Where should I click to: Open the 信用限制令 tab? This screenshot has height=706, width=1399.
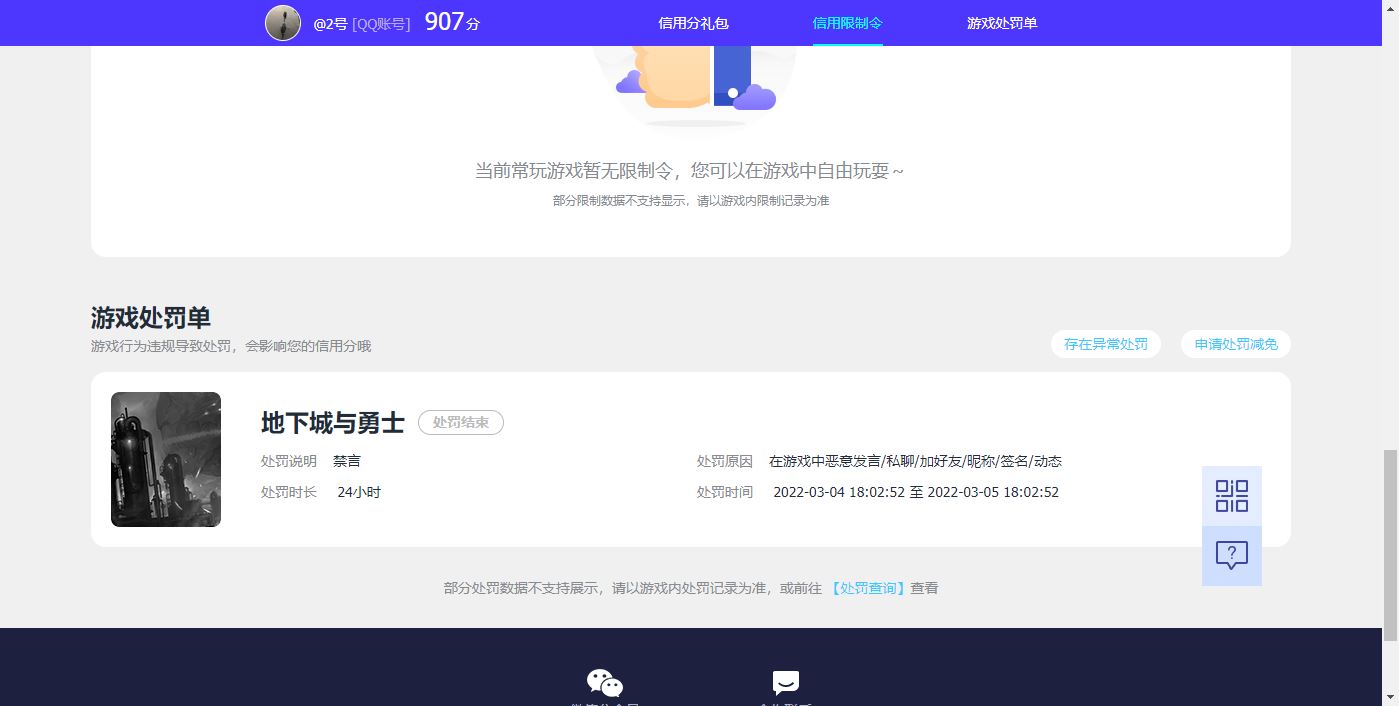847,22
